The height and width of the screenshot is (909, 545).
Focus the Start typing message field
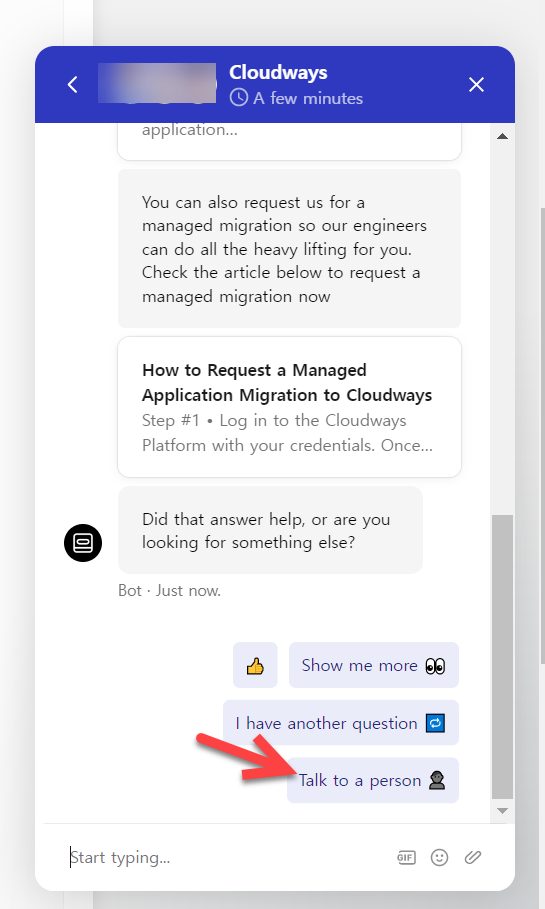(x=226, y=857)
